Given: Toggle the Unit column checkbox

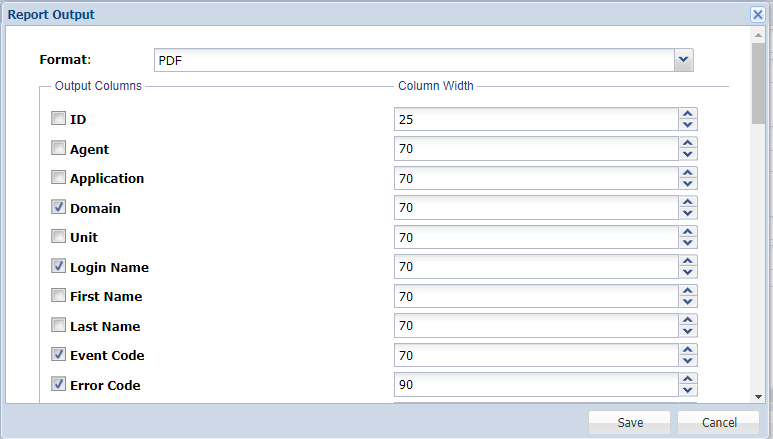Looking at the screenshot, I should pyautogui.click(x=58, y=237).
